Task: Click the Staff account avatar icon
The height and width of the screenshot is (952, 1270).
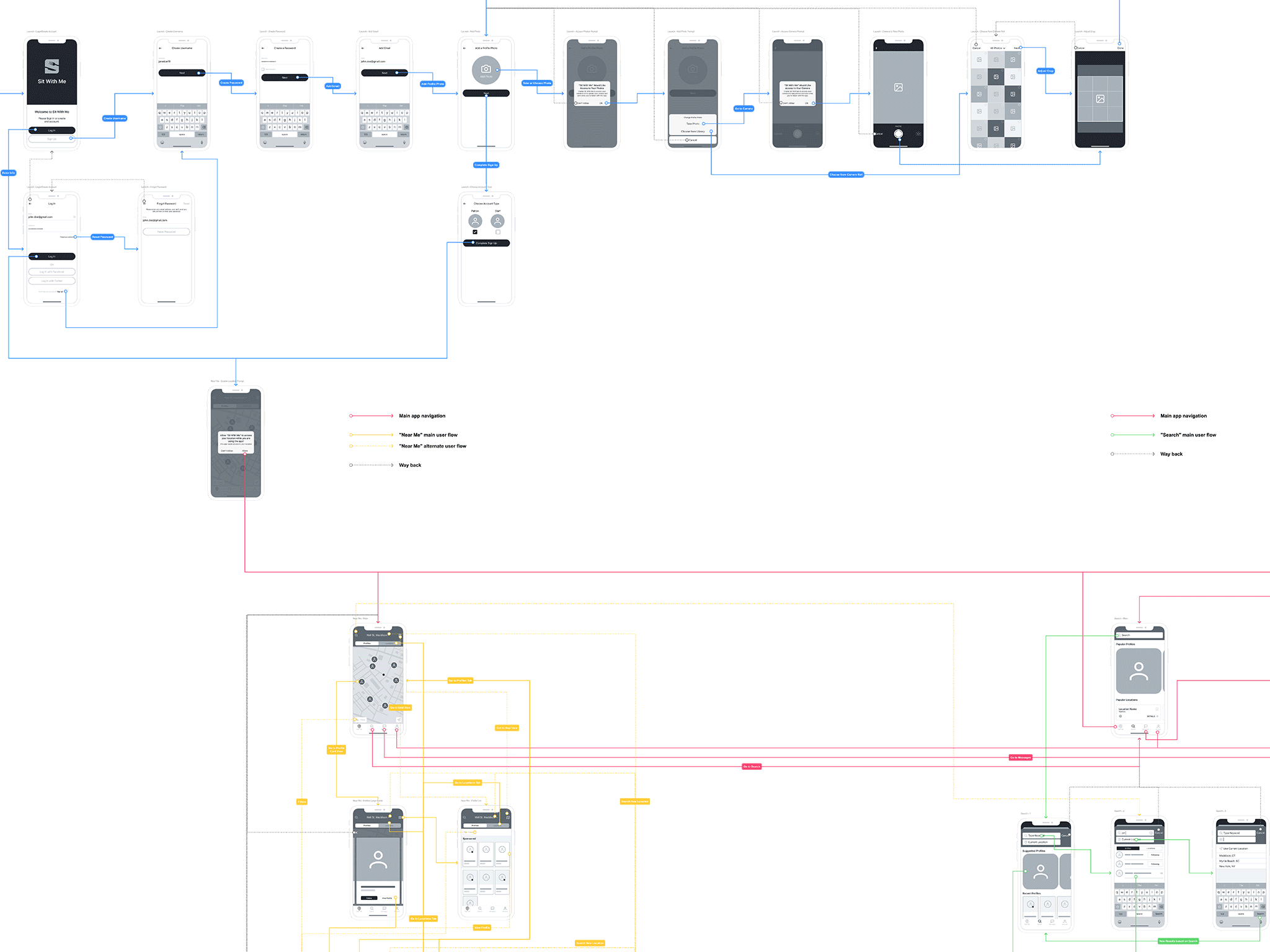Action: pyautogui.click(x=497, y=221)
